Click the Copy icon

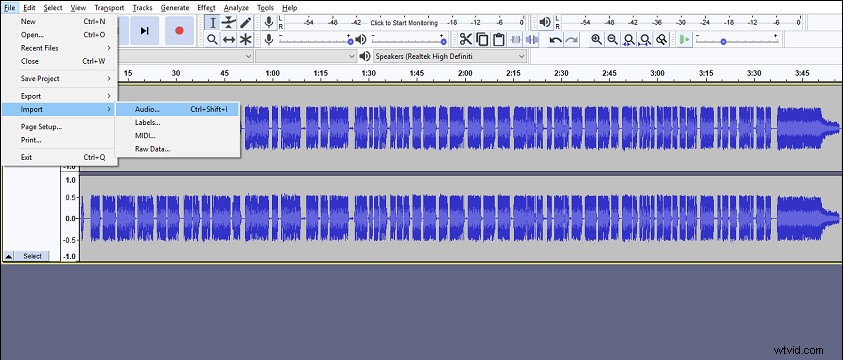pyautogui.click(x=482, y=39)
